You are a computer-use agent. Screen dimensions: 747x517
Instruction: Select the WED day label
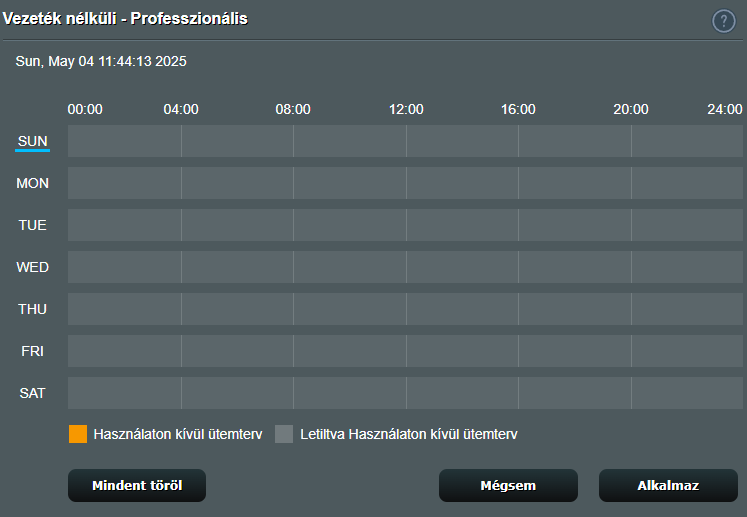[32, 267]
